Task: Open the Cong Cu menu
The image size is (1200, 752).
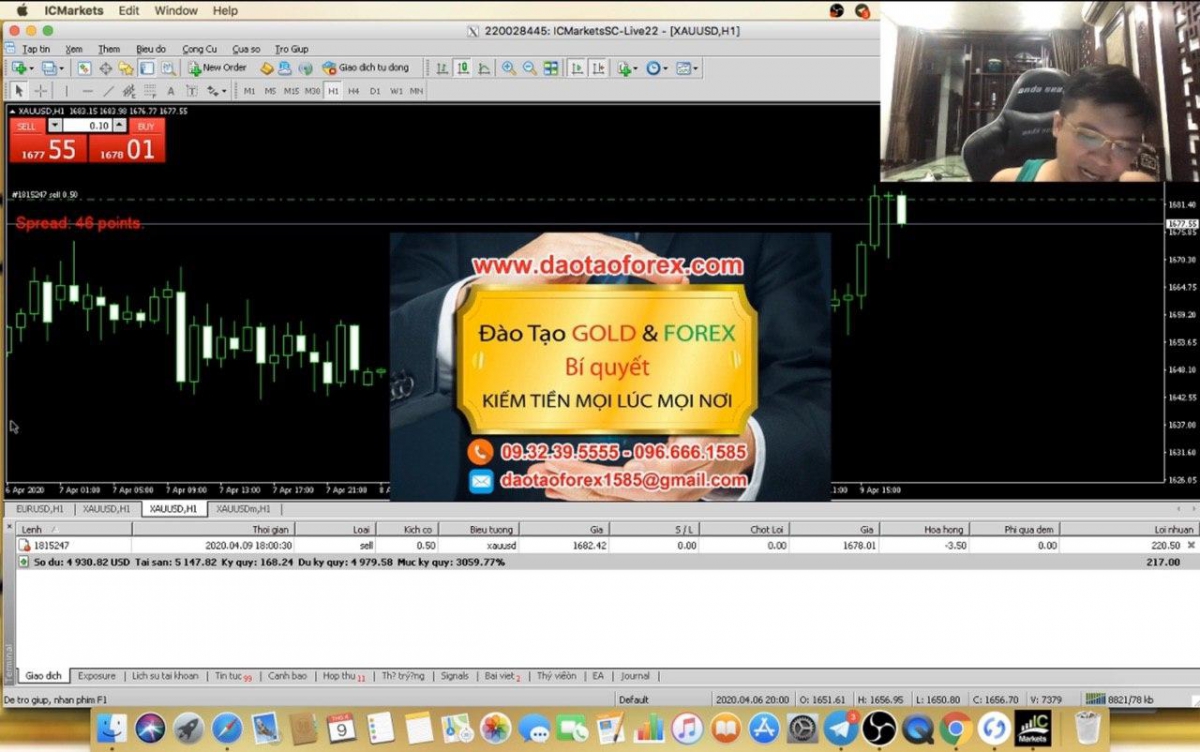Action: [x=200, y=48]
